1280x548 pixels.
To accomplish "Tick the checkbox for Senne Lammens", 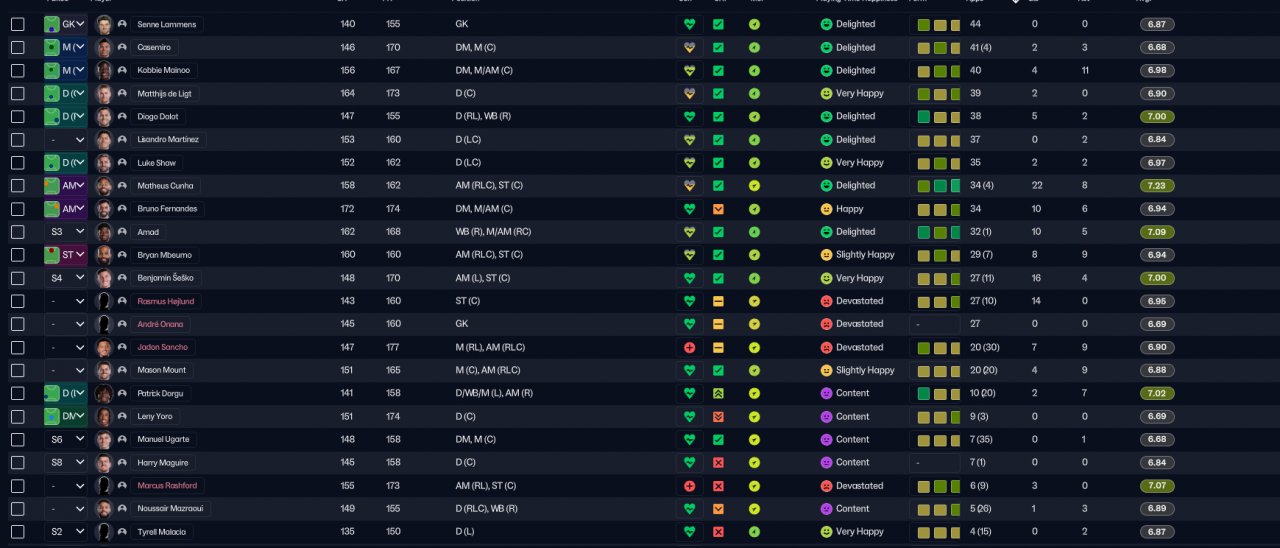I will [17, 24].
